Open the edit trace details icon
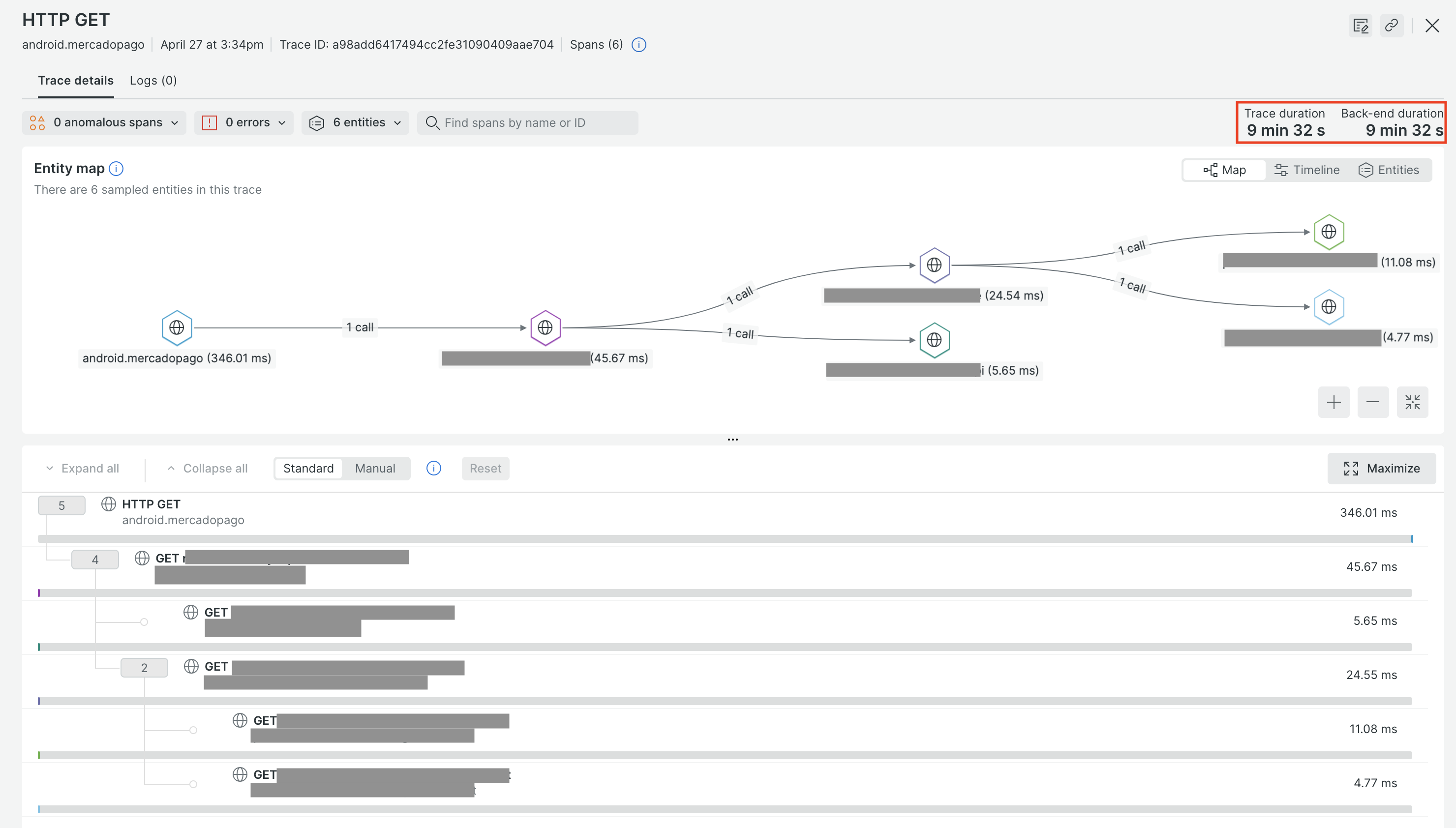 [x=1361, y=25]
